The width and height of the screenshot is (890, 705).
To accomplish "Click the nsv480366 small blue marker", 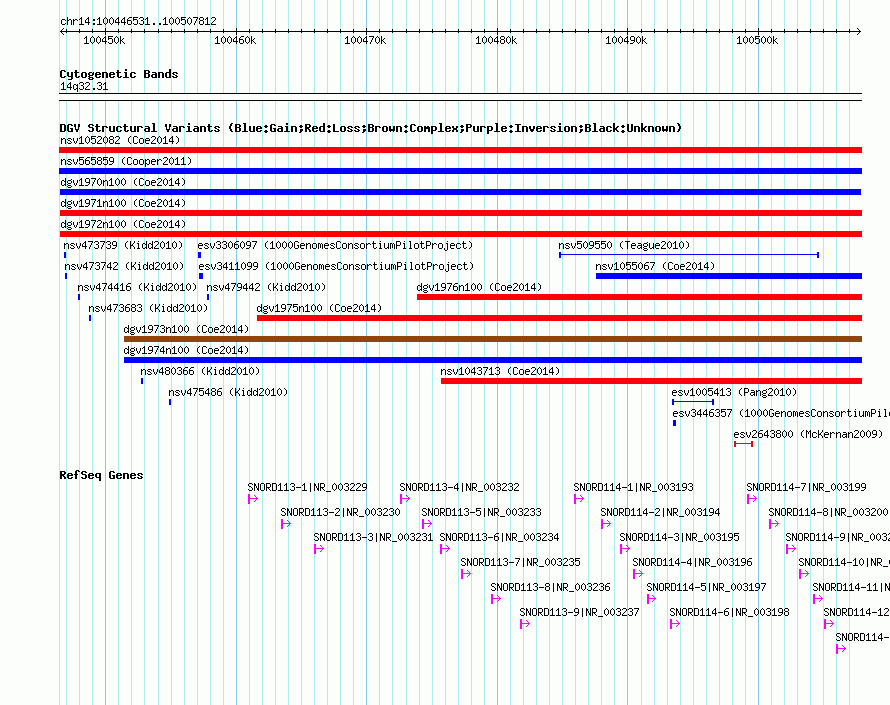I will pyautogui.click(x=142, y=381).
